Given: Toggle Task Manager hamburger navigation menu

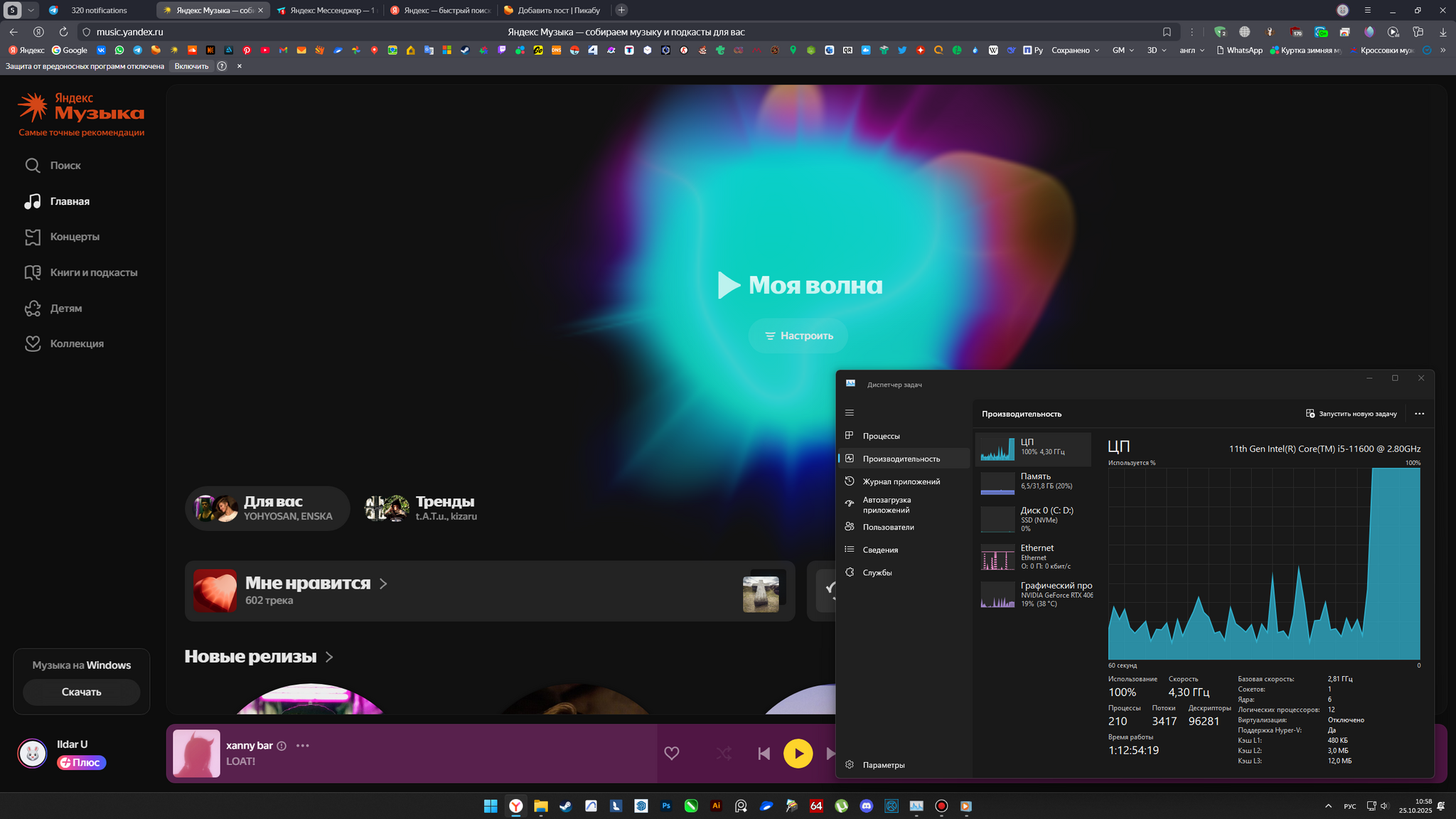Looking at the screenshot, I should (x=850, y=413).
